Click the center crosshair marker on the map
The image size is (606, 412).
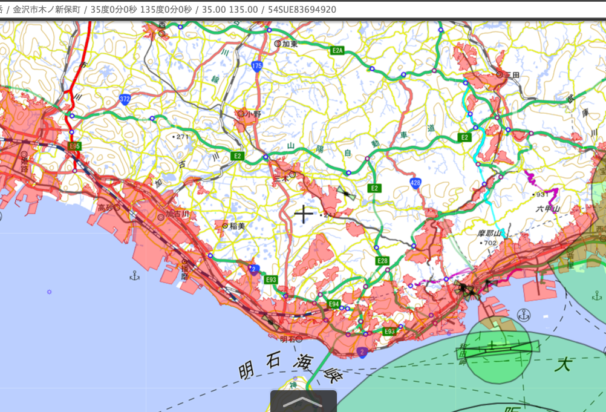pyautogui.click(x=304, y=214)
